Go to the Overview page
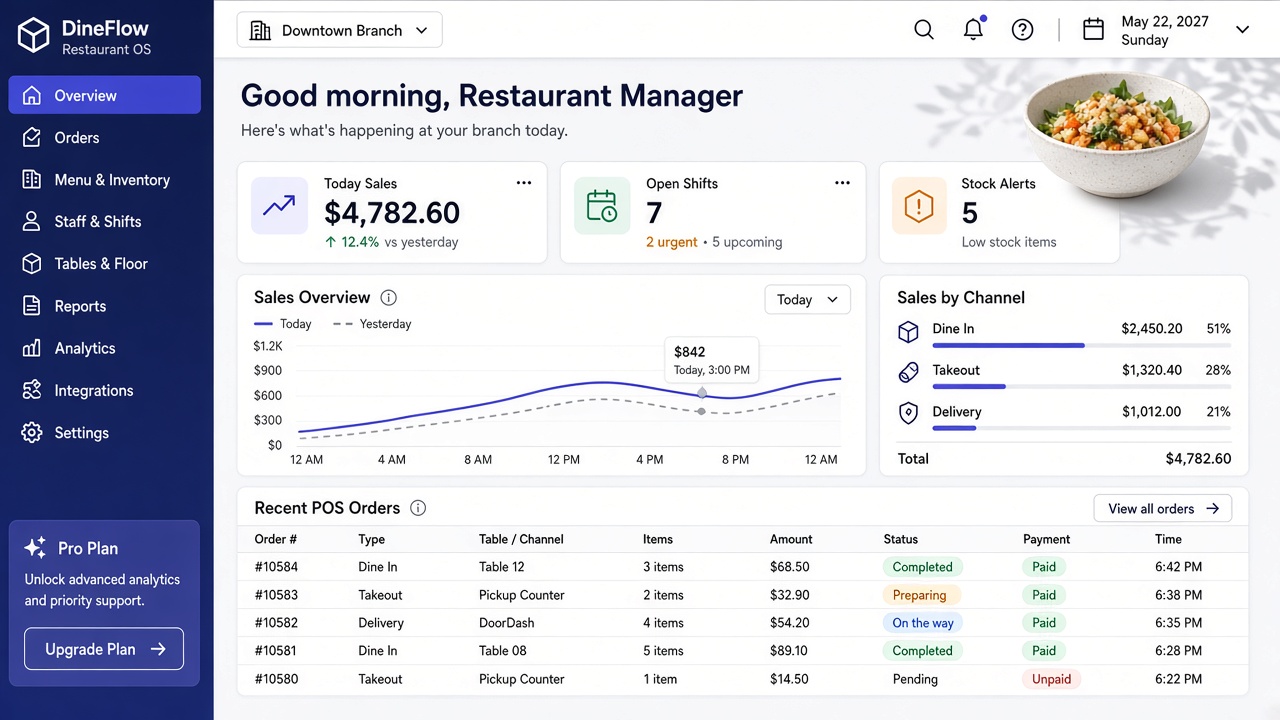 coord(105,95)
